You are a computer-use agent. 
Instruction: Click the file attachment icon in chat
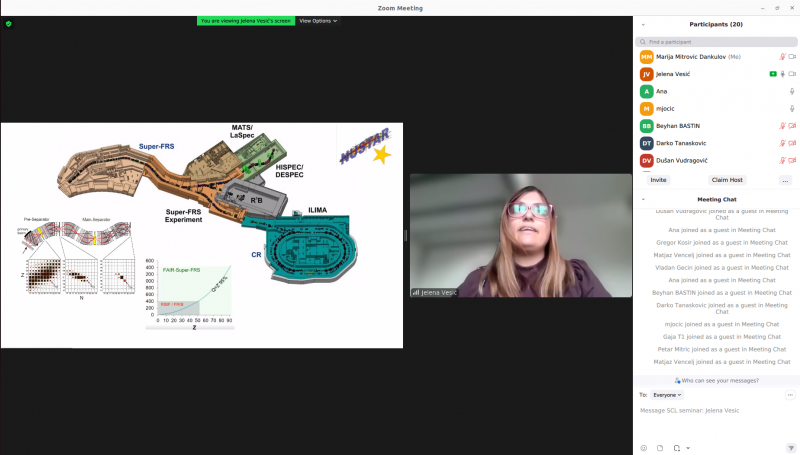(660, 448)
